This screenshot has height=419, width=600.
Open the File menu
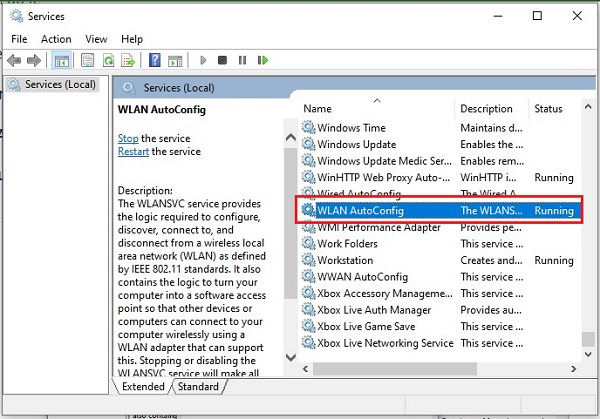[19, 39]
